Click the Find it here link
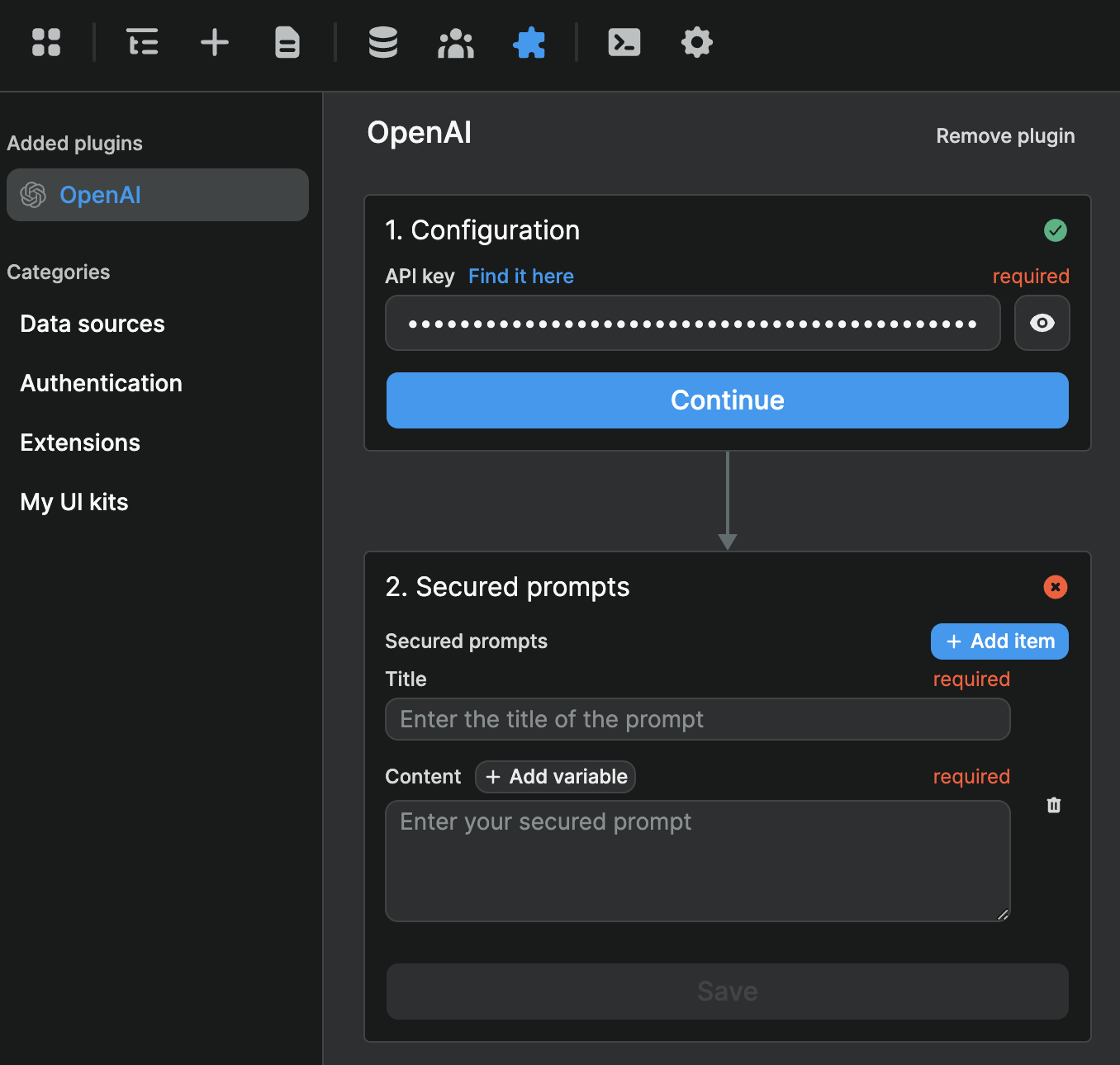Screen dimensions: 1120x1065 pyautogui.click(x=520, y=276)
